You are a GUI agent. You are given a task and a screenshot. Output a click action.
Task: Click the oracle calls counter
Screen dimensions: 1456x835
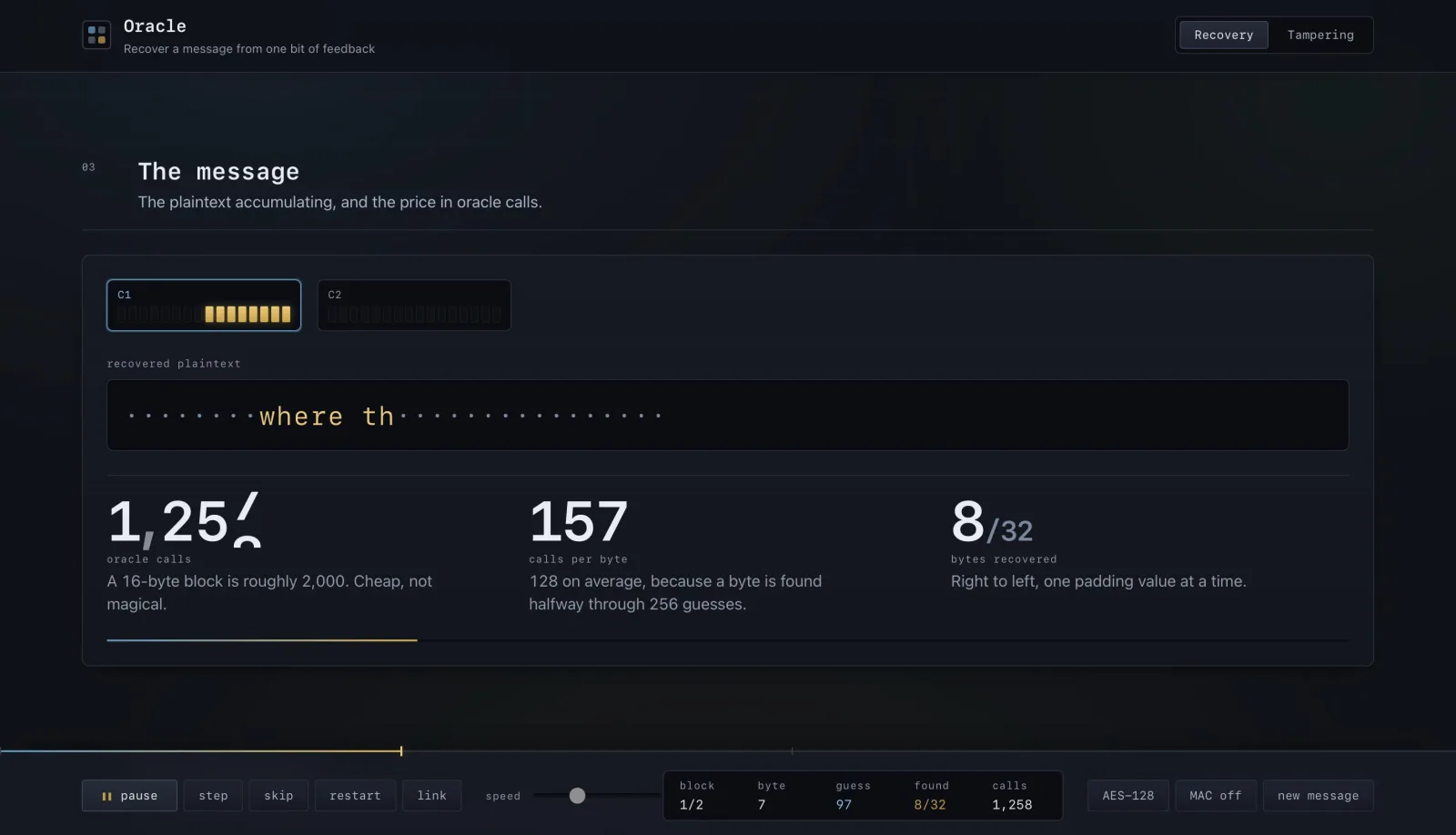[x=185, y=521]
